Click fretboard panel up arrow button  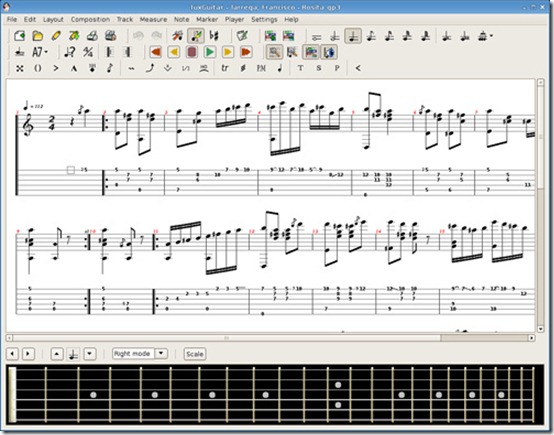point(57,354)
